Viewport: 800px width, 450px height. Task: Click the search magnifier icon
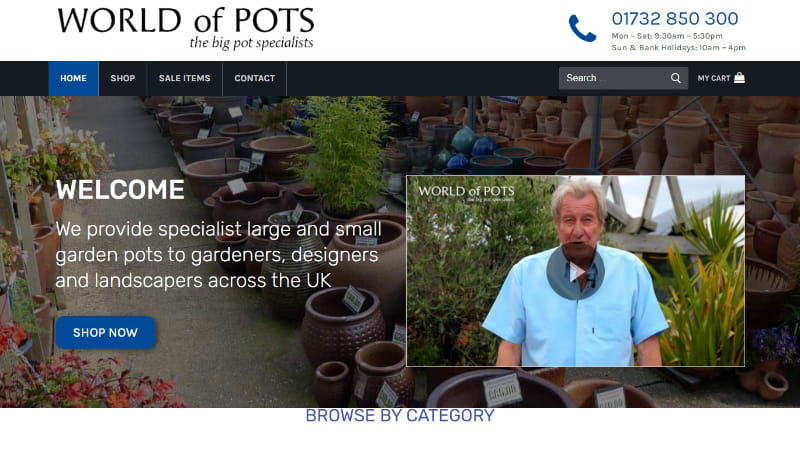[676, 78]
